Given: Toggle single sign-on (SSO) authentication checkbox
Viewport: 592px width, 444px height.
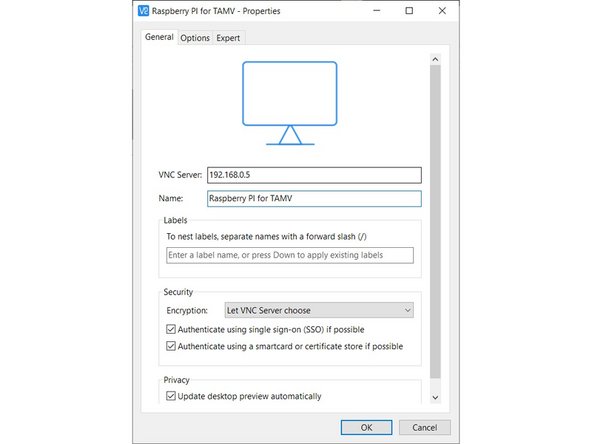Looking at the screenshot, I should coord(171,329).
